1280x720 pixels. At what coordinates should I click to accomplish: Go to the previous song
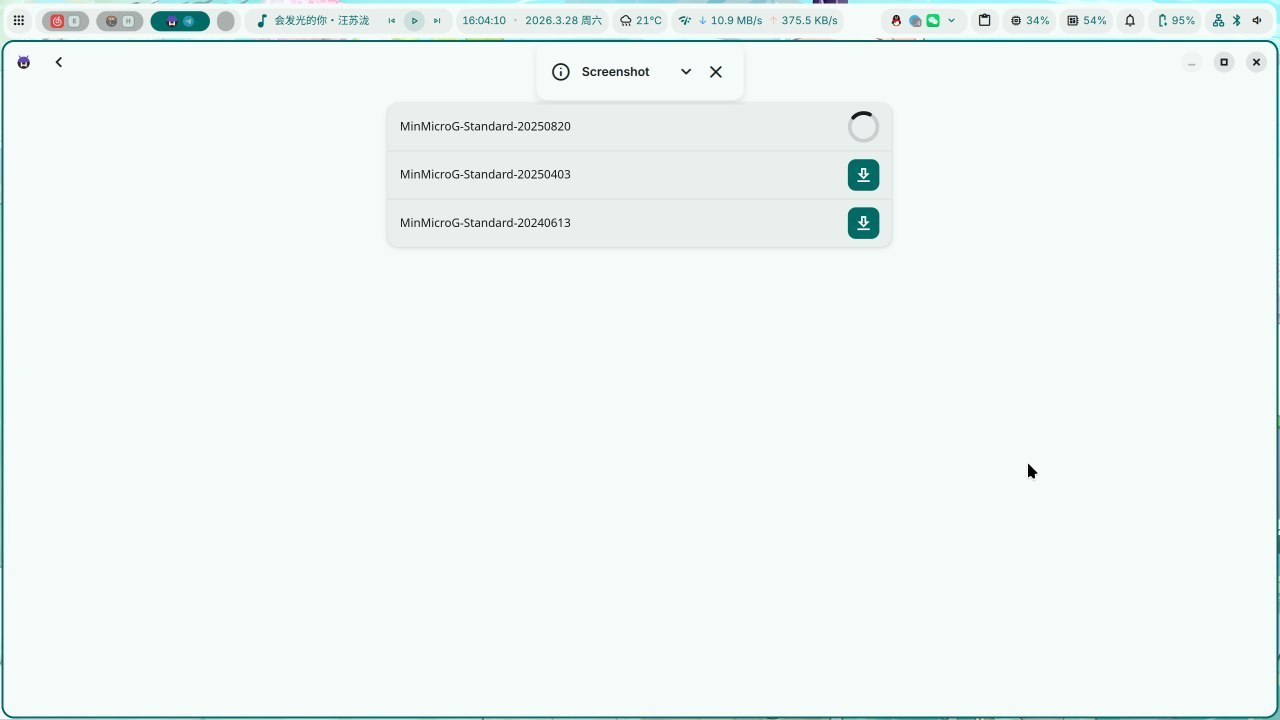[392, 20]
